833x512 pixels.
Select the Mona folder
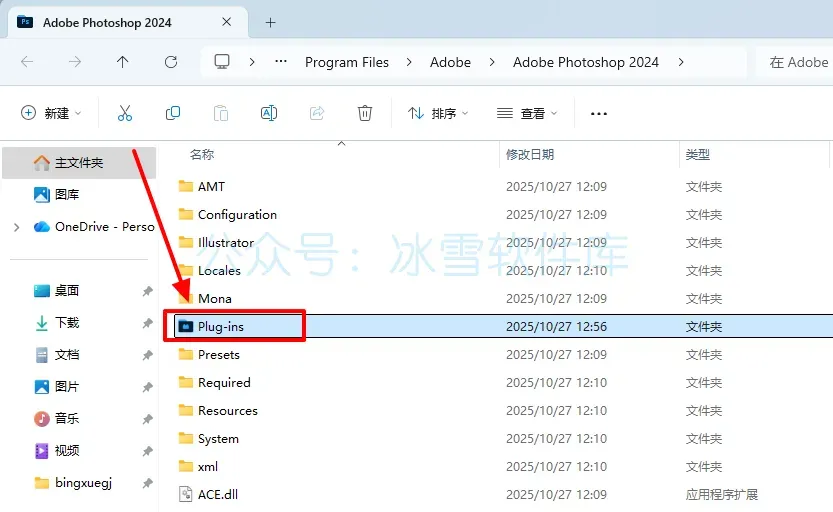point(215,298)
